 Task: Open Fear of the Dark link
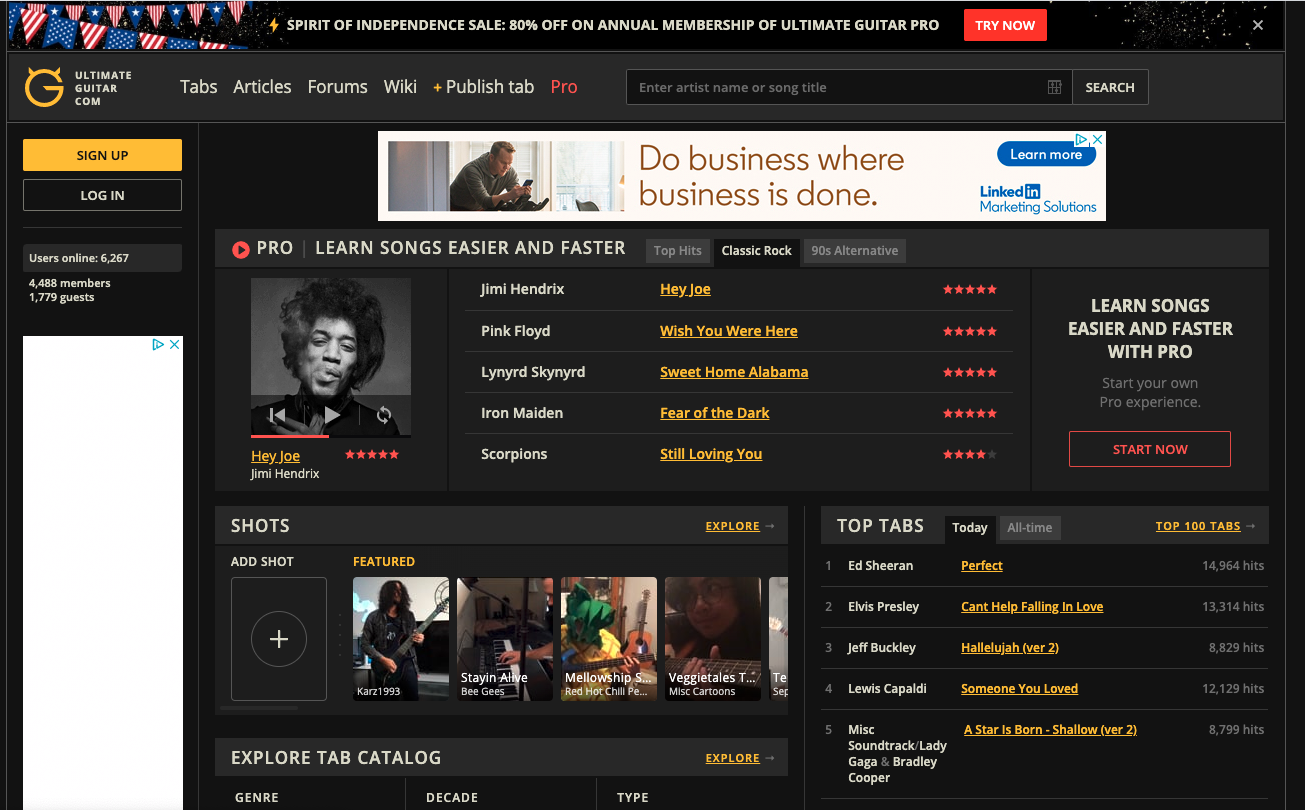click(x=715, y=413)
